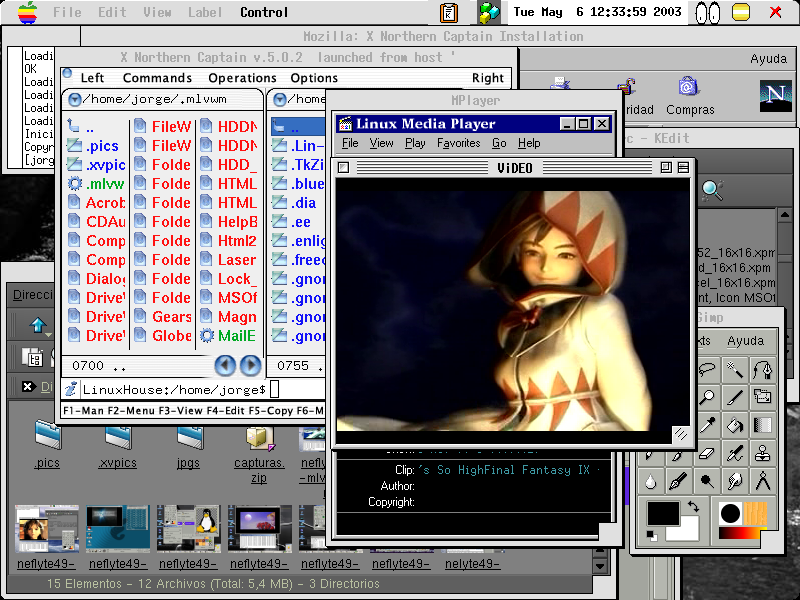Open the Control menu in top bar
800x600 pixels.
(264, 12)
